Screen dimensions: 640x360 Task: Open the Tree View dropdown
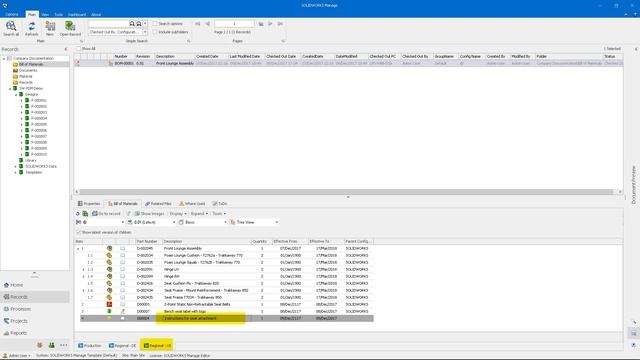[x=277, y=222]
